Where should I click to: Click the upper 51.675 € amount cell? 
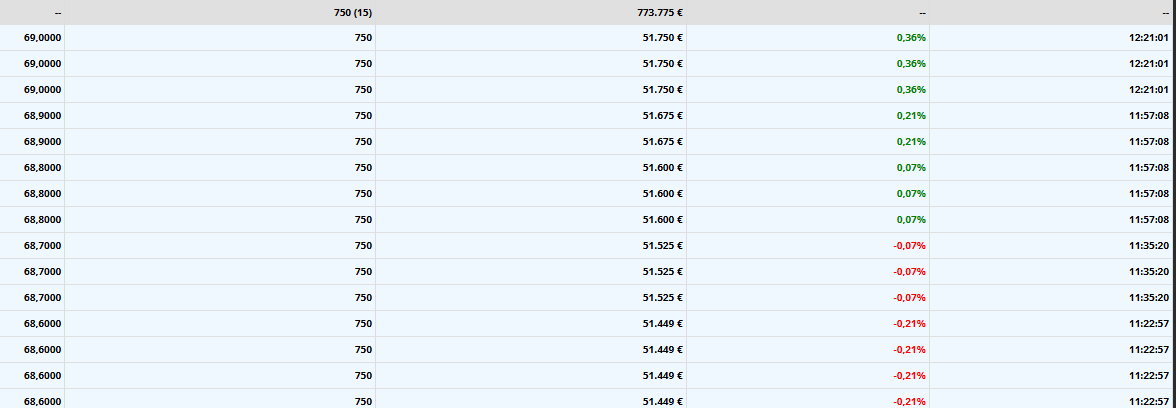tap(531, 116)
